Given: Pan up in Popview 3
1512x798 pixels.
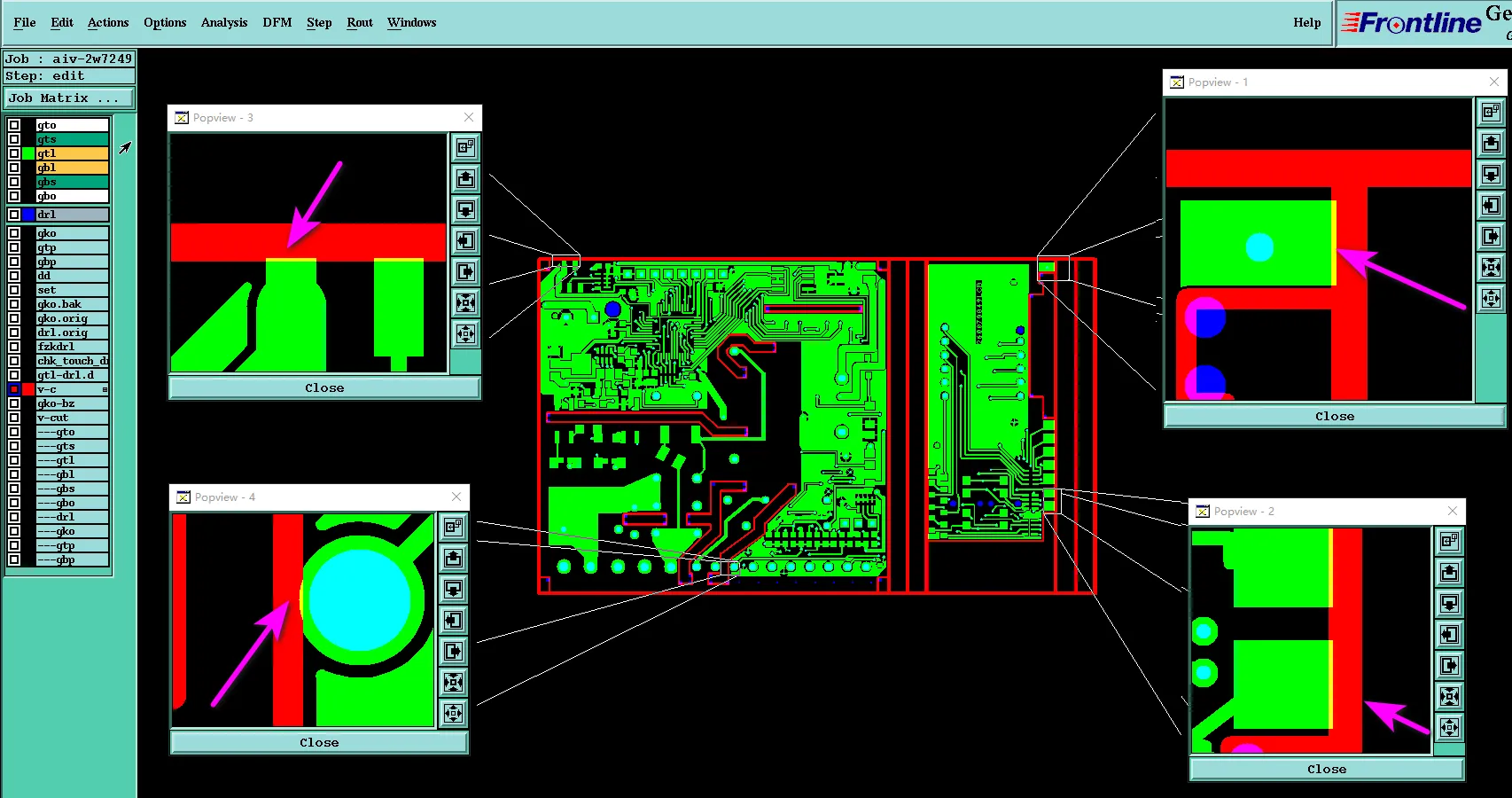Looking at the screenshot, I should point(466,178).
